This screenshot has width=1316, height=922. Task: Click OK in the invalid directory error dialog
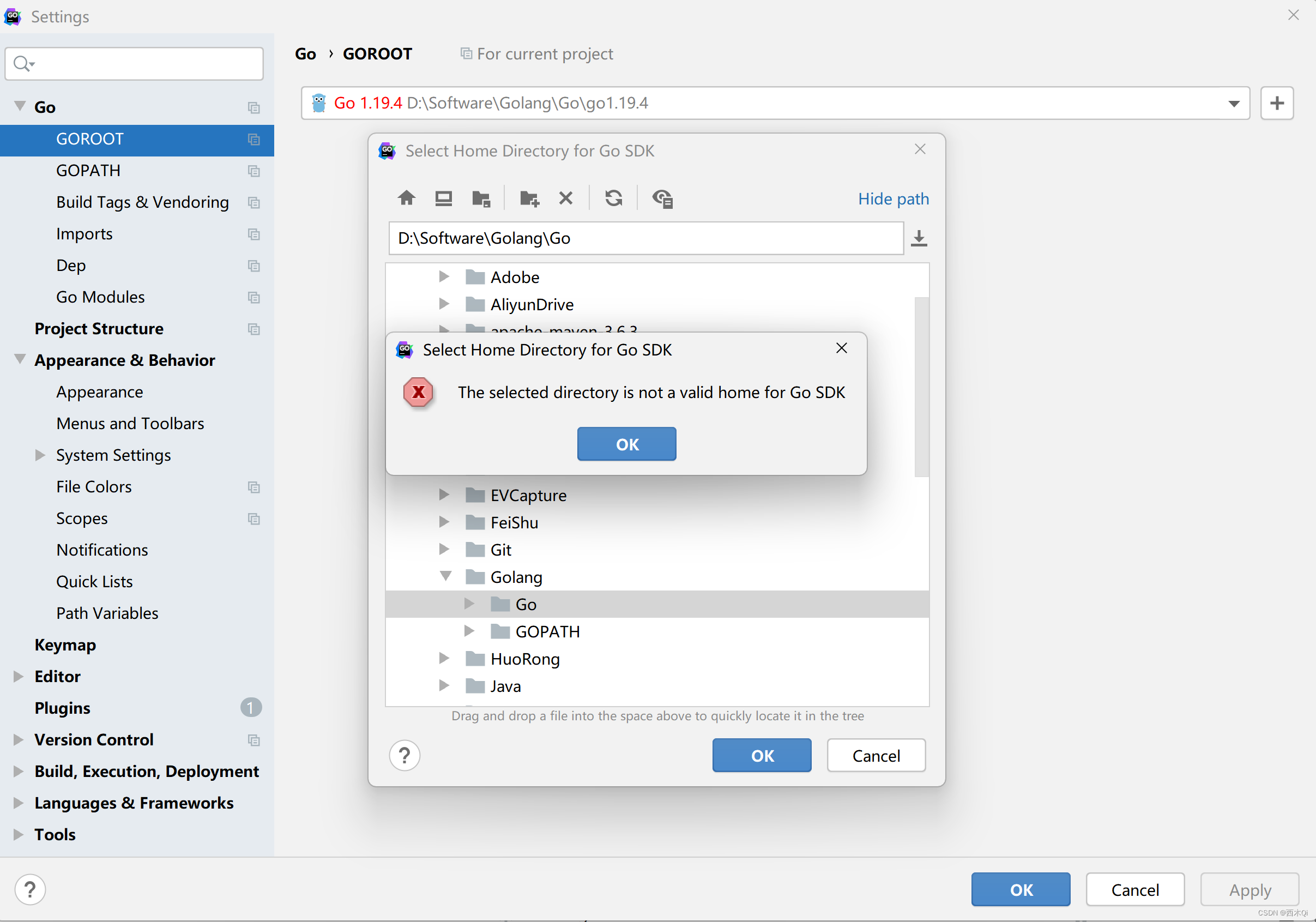[626, 444]
